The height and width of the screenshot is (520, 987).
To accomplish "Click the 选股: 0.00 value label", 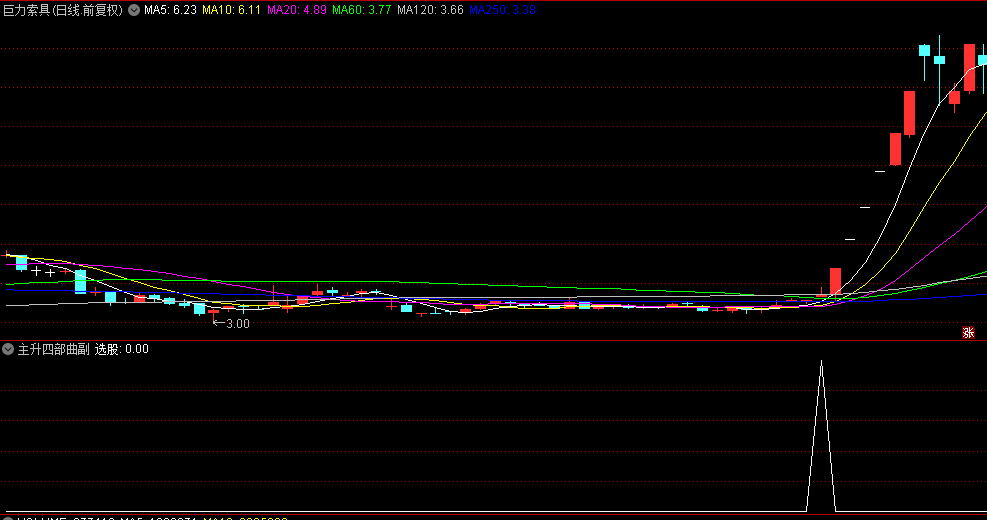I will click(122, 349).
